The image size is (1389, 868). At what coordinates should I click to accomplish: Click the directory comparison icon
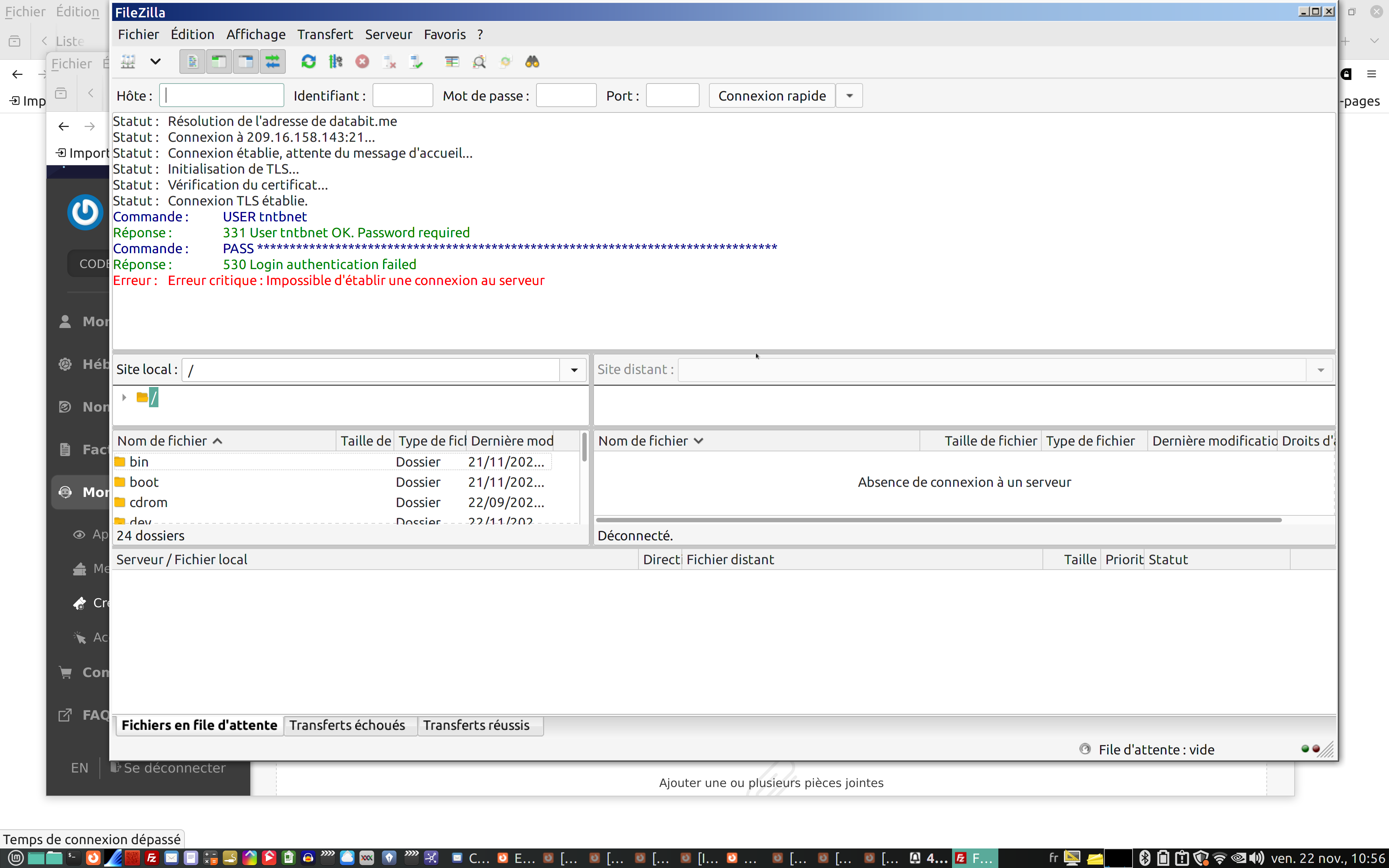tap(479, 61)
